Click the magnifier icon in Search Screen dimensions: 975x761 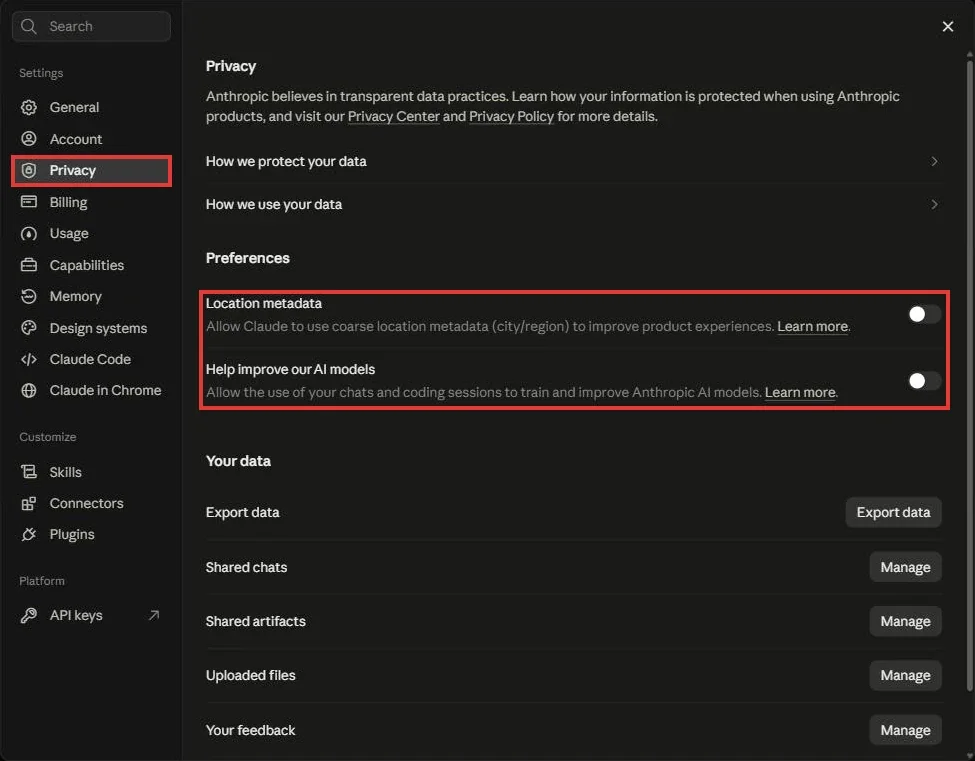click(x=29, y=26)
